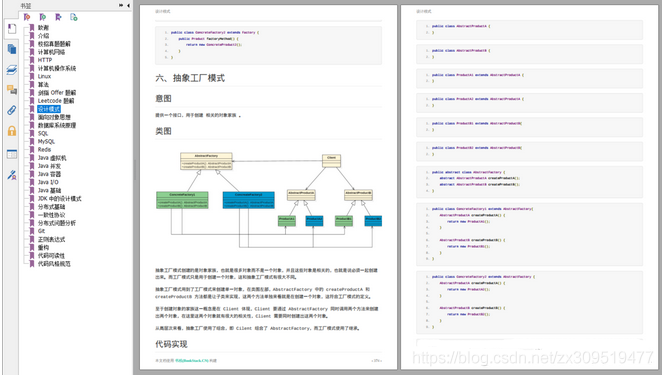Jump to the 正则表达式 bookmark
663x376 pixels.
coord(52,239)
